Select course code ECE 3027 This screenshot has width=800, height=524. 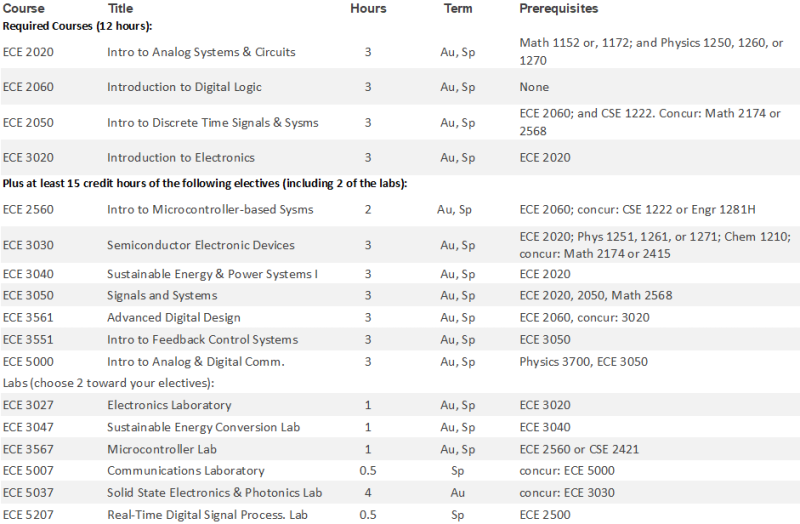coord(28,405)
